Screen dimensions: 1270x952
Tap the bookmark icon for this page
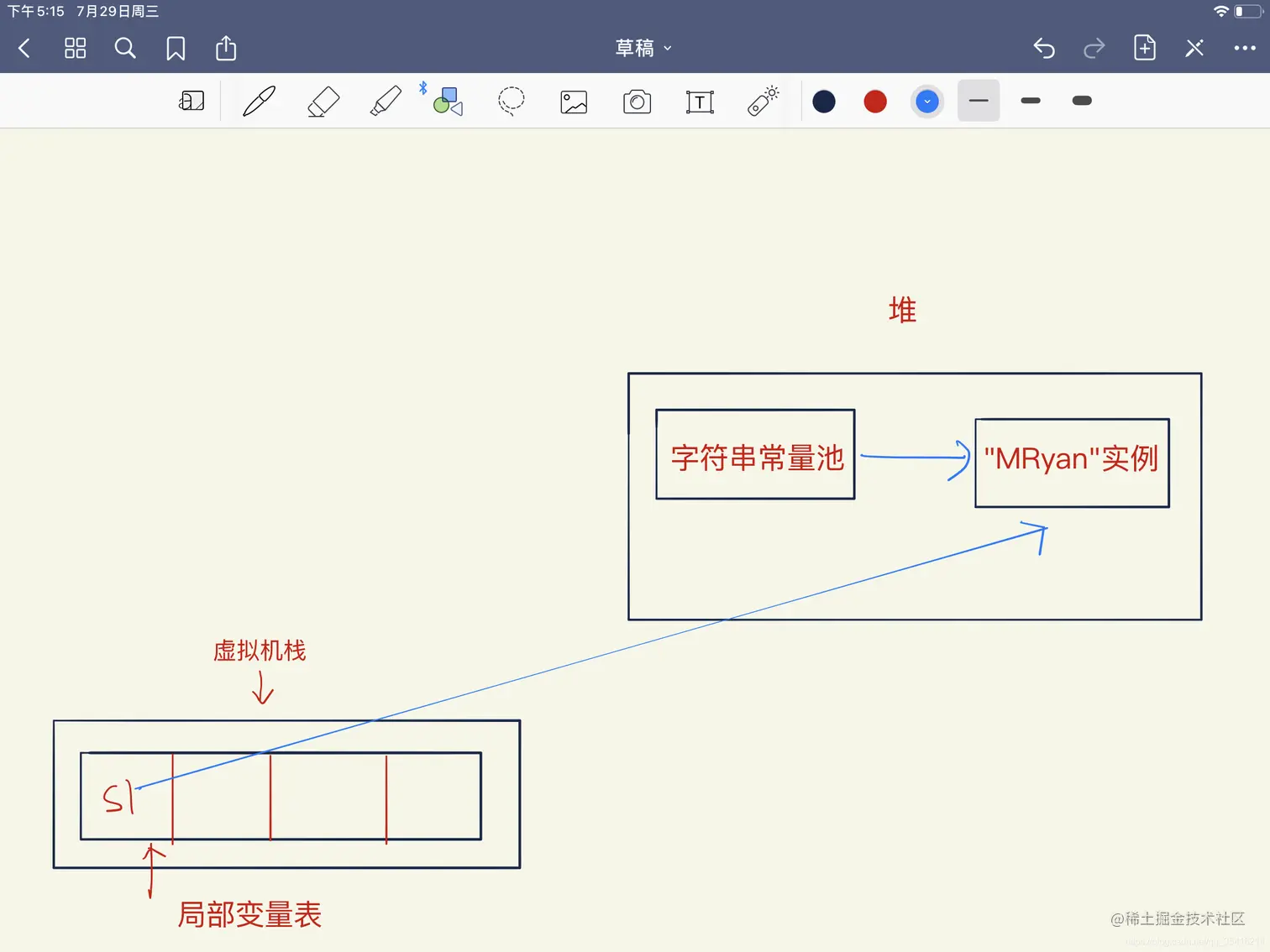176,48
